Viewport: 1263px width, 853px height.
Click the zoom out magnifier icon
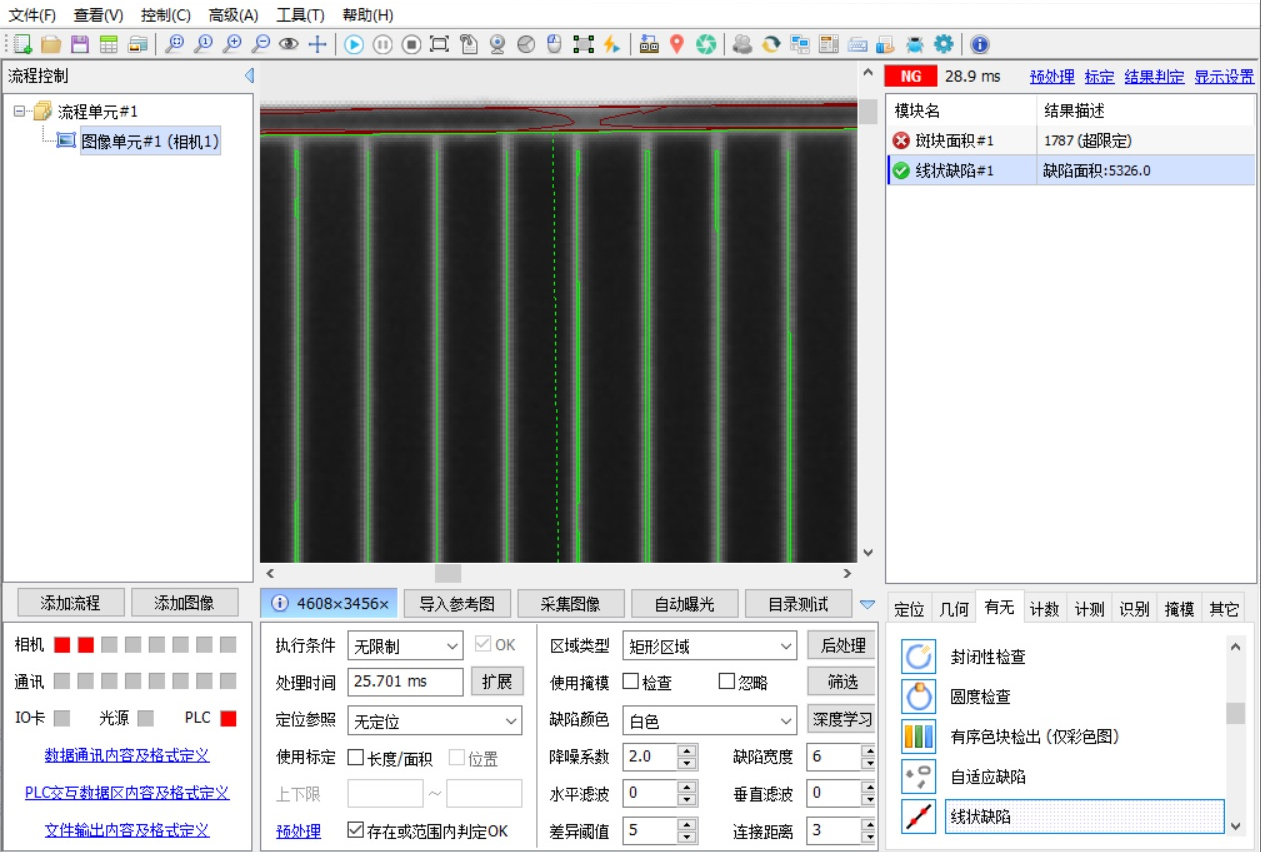[x=261, y=44]
